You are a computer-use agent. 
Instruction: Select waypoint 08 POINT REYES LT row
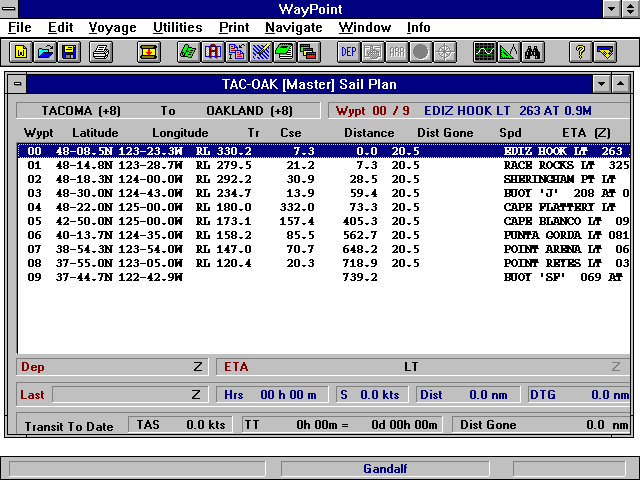point(324,263)
